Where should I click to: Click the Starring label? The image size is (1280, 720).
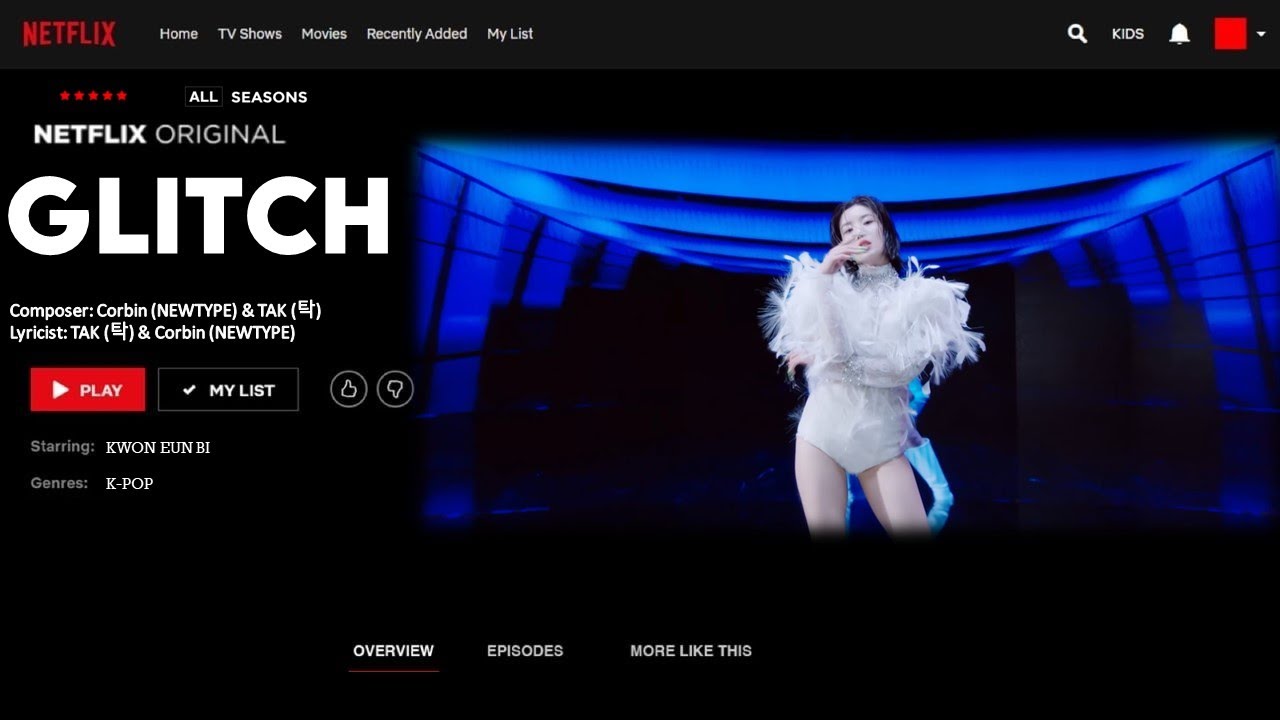point(62,447)
